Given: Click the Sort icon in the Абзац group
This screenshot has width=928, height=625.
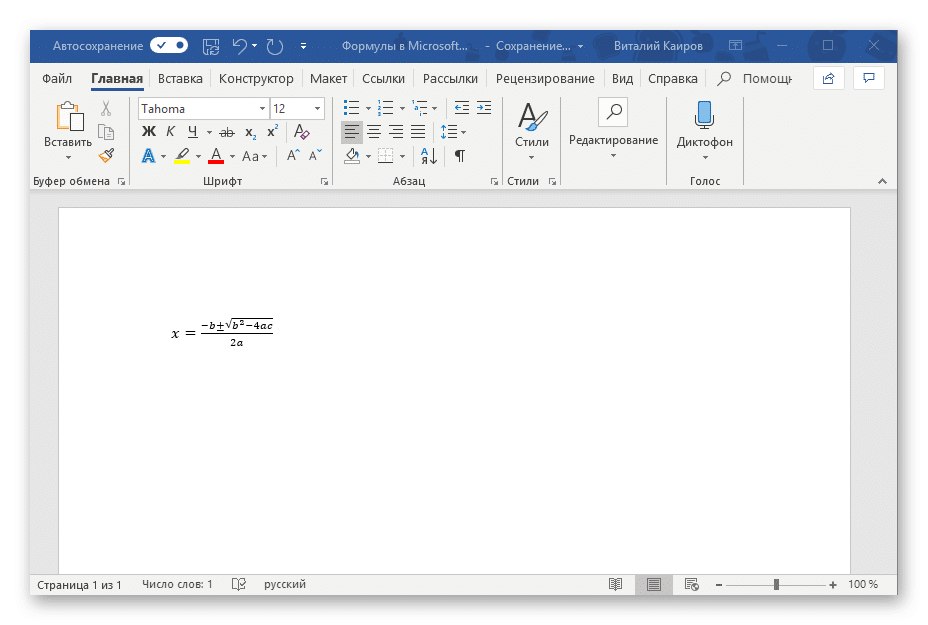Looking at the screenshot, I should [429, 157].
